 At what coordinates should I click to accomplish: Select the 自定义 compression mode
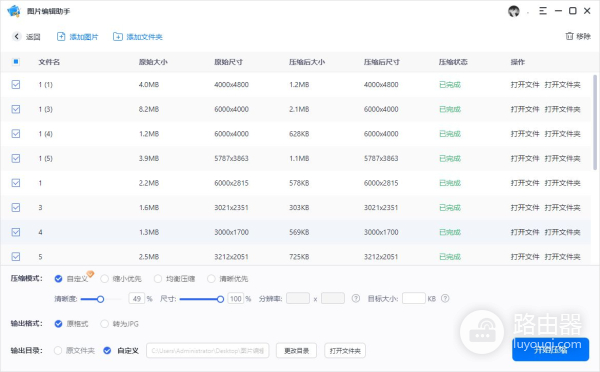coord(58,279)
